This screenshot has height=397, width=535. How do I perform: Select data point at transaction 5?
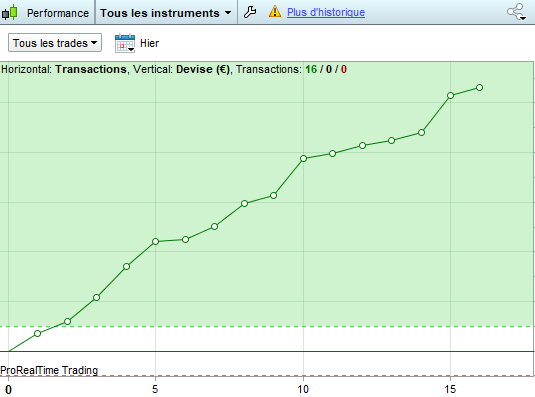pos(156,241)
